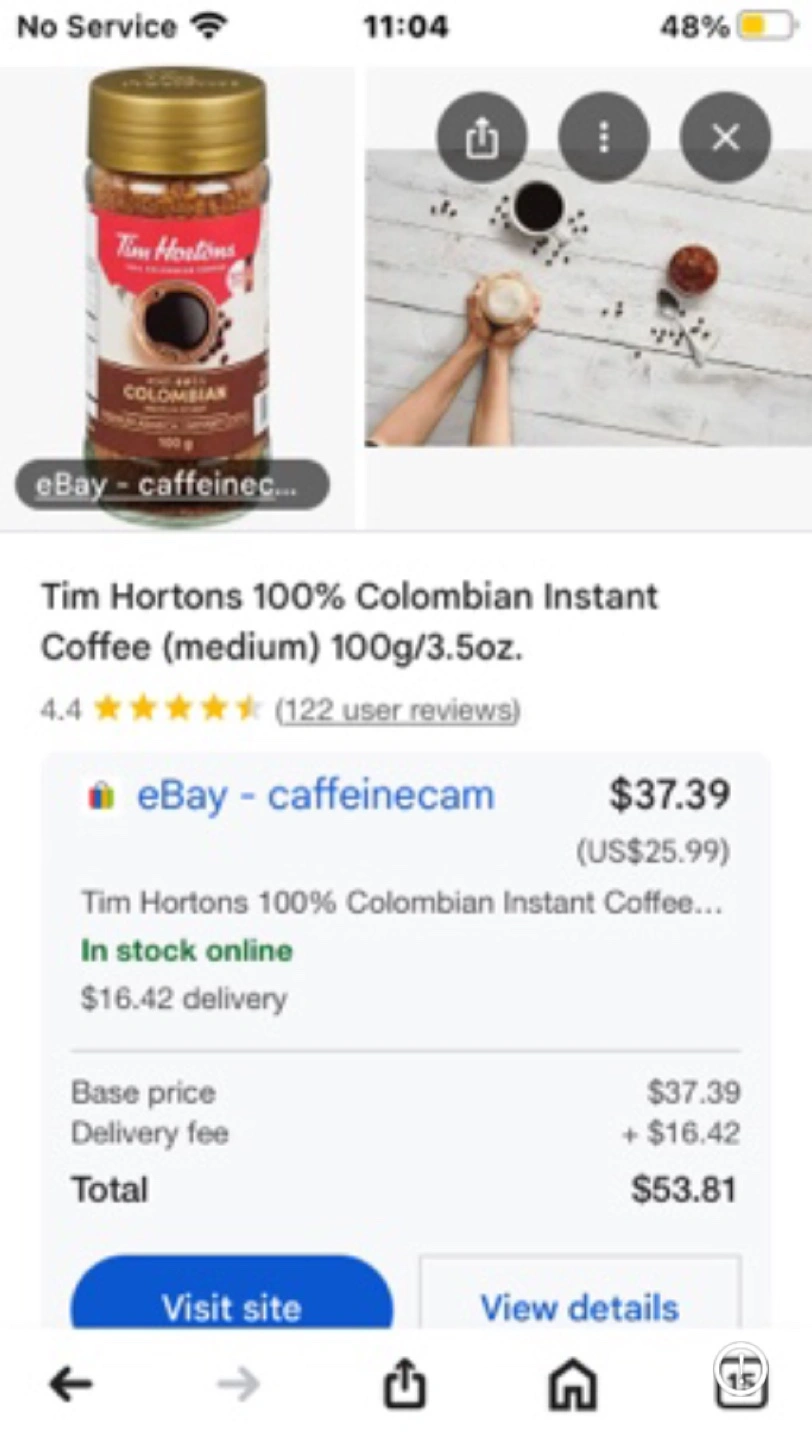This screenshot has height=1440, width=812.
Task: Open the eBay - caffeinecam seller link
Action: coord(316,796)
